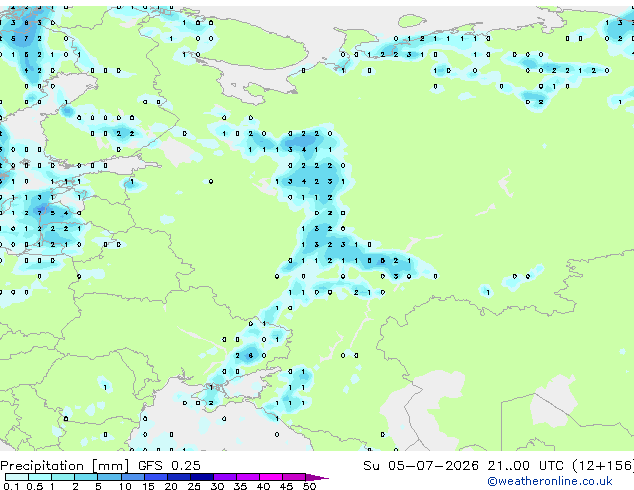Click the 35–40 mm violet legend swatch
This screenshot has height=490, width=634.
[x=248, y=477]
